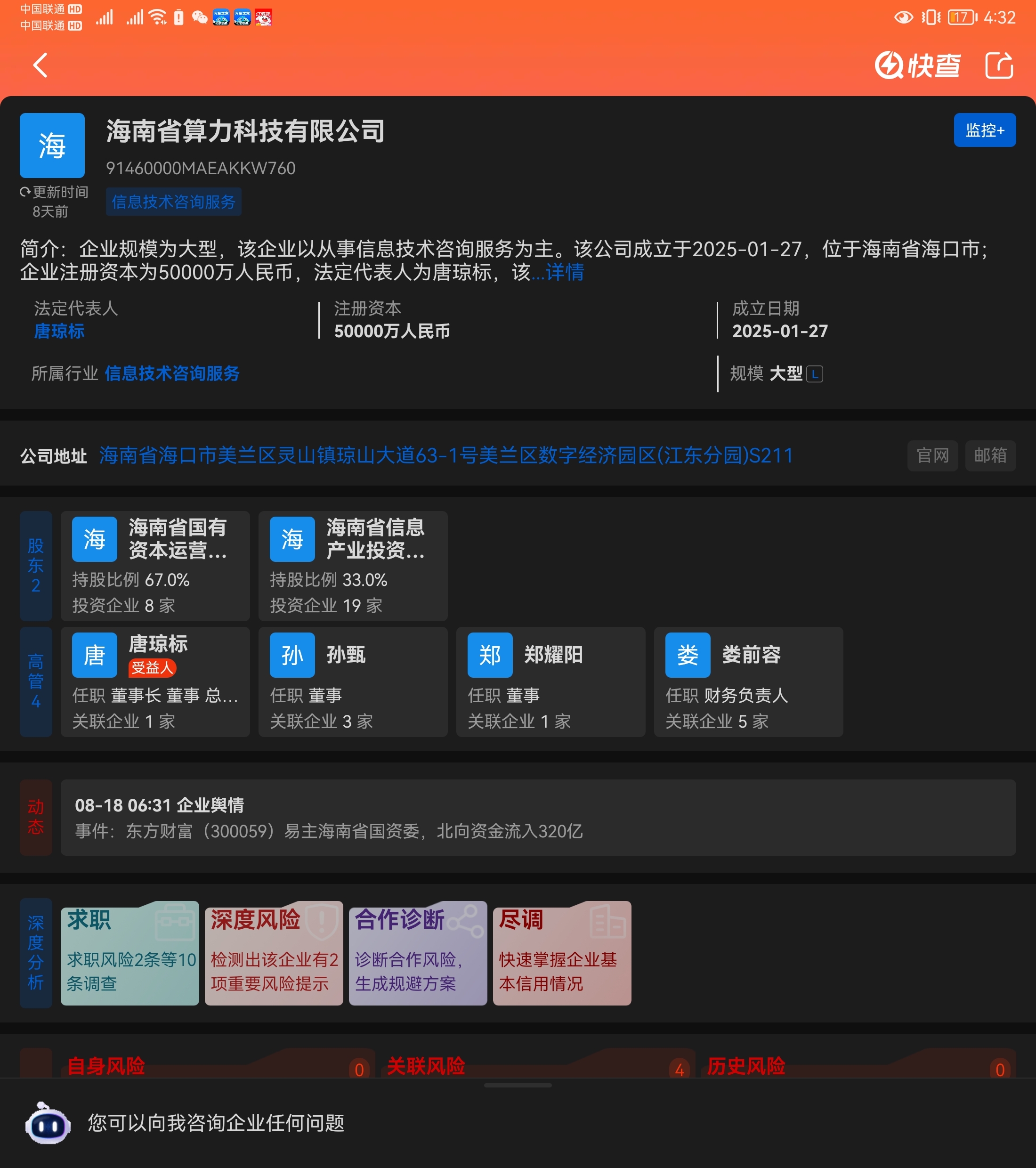Image resolution: width=1036 pixels, height=1168 pixels.
Task: Tap the Wi-Fi icon in status bar
Action: (158, 17)
